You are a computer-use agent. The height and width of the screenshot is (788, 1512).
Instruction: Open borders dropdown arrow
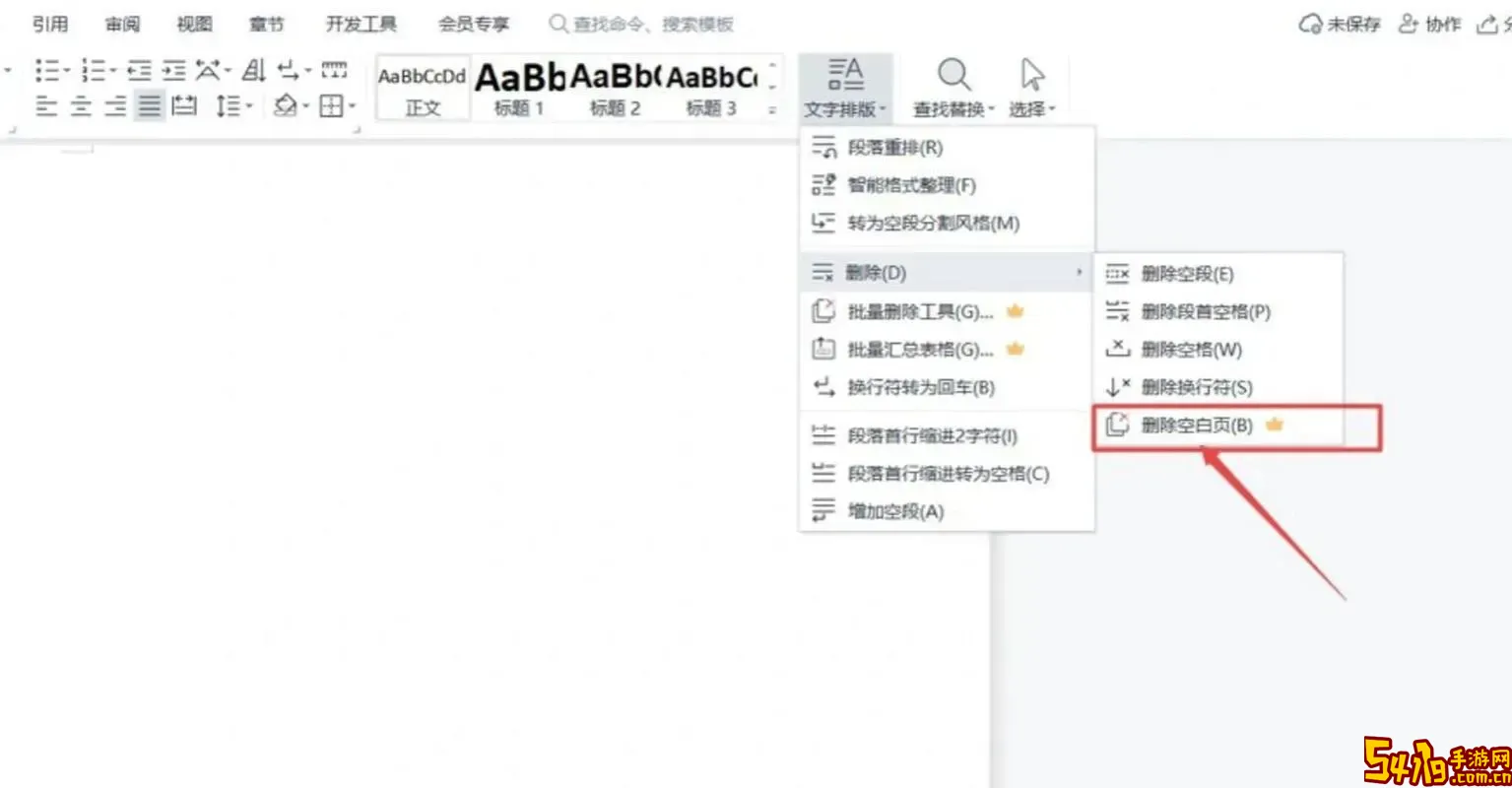coord(352,105)
